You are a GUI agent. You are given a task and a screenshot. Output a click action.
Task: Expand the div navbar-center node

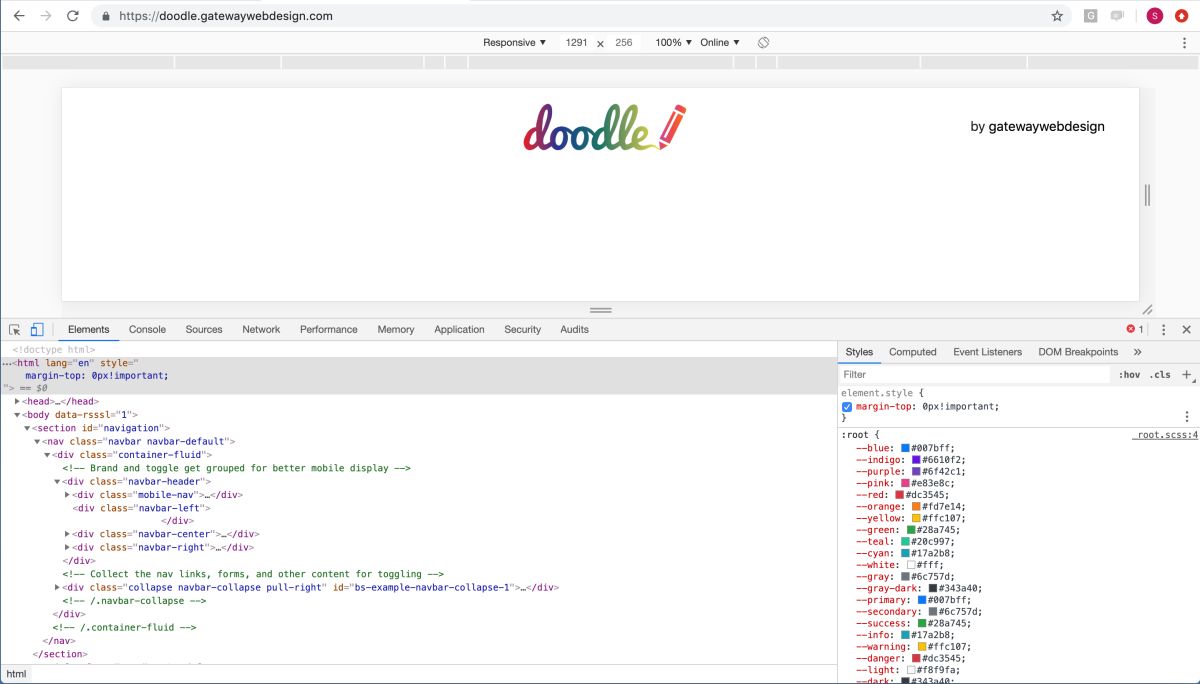pos(68,534)
